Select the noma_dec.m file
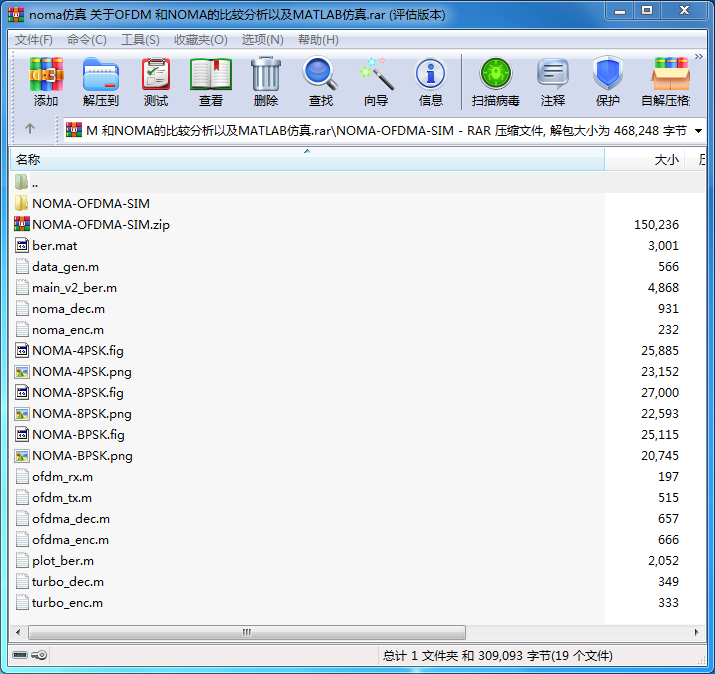 click(x=68, y=309)
